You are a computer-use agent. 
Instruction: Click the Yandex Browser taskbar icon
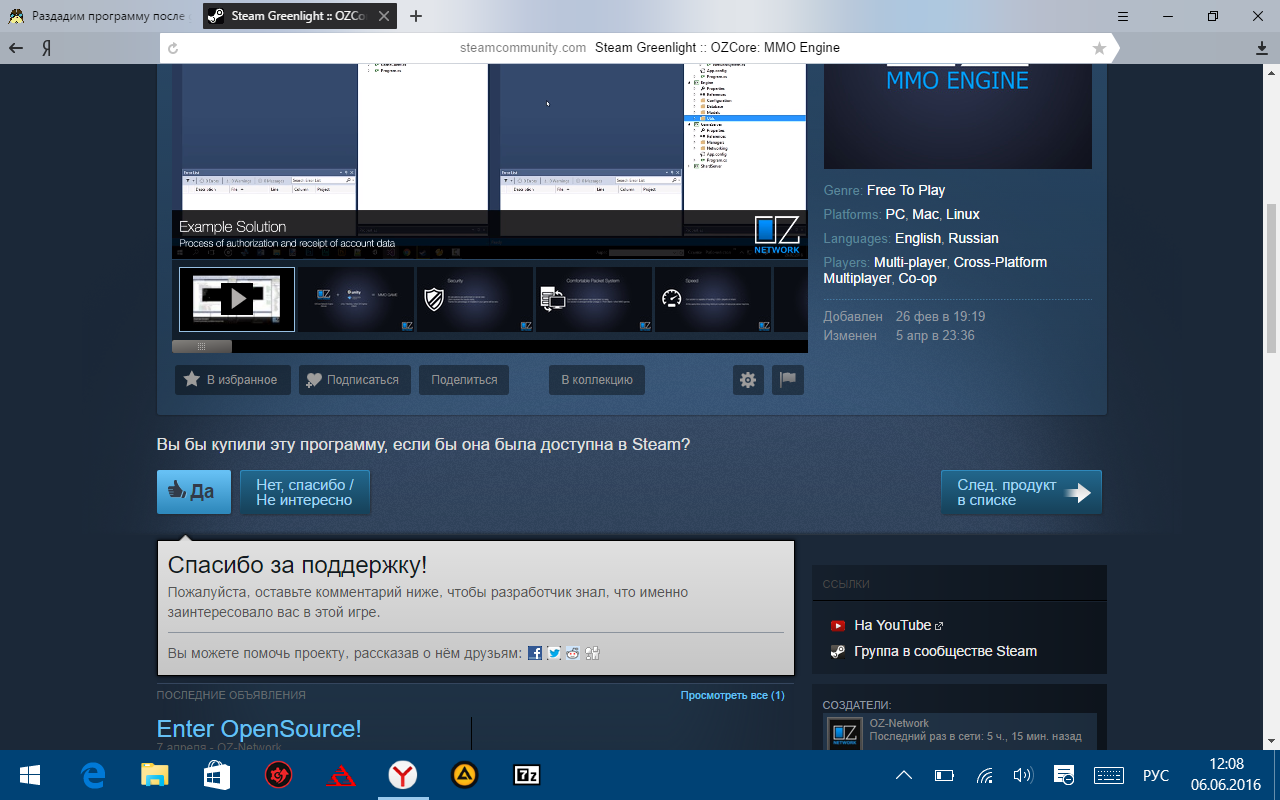click(x=403, y=775)
